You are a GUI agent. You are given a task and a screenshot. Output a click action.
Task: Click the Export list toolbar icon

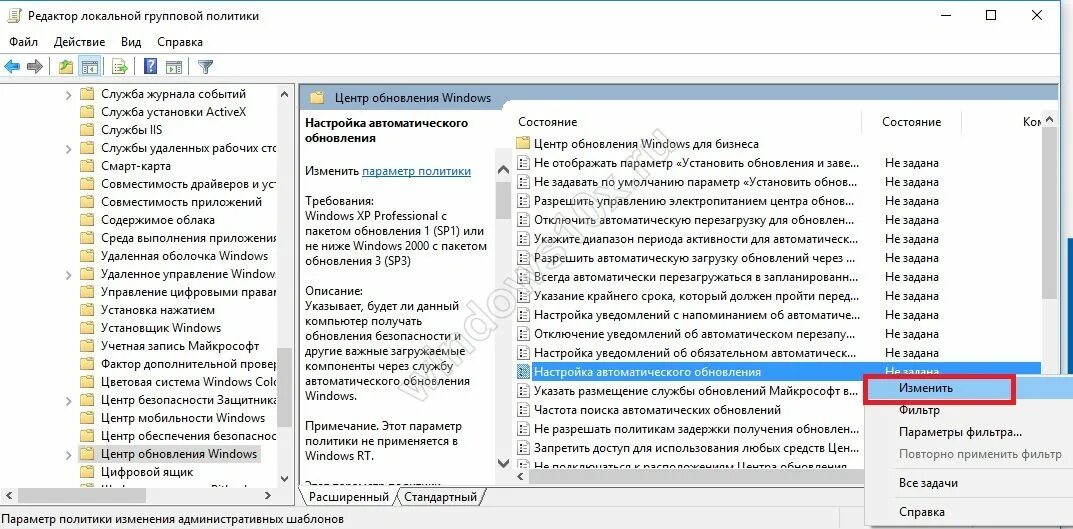pos(120,66)
